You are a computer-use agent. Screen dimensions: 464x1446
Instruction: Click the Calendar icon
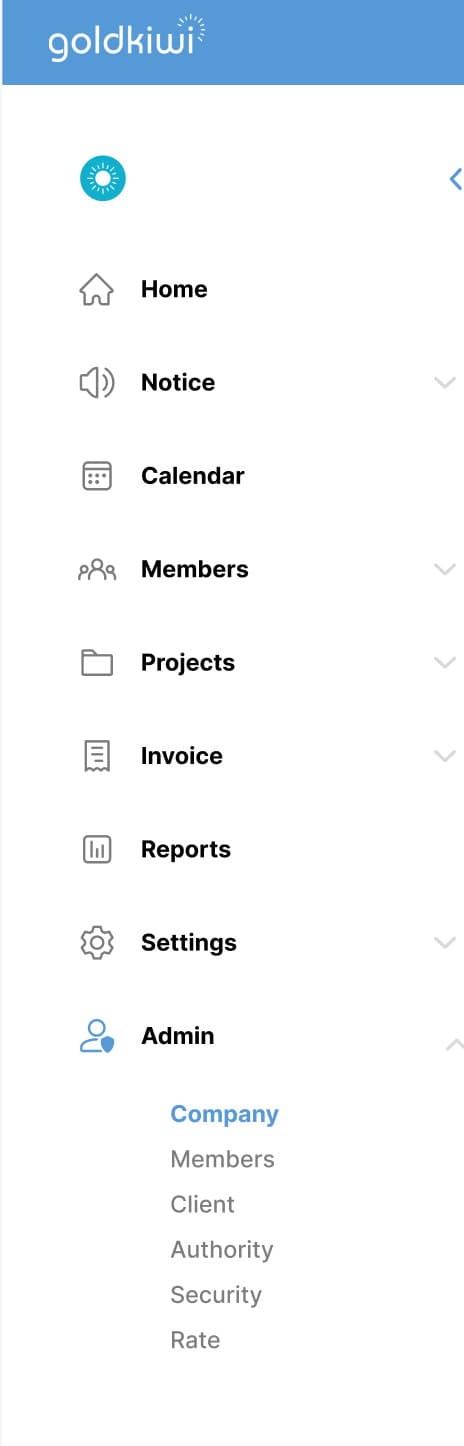96,476
